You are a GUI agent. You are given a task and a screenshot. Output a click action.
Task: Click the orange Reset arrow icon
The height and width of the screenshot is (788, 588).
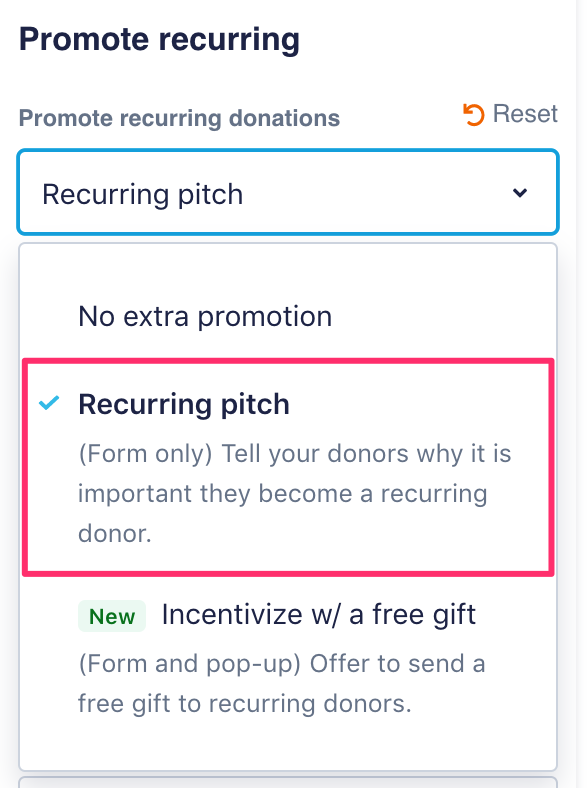473,114
